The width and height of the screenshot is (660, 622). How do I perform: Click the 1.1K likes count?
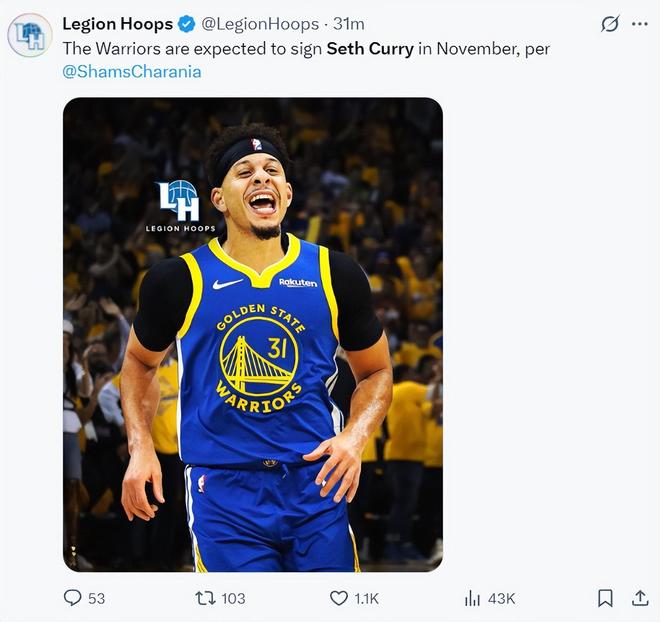tap(367, 598)
